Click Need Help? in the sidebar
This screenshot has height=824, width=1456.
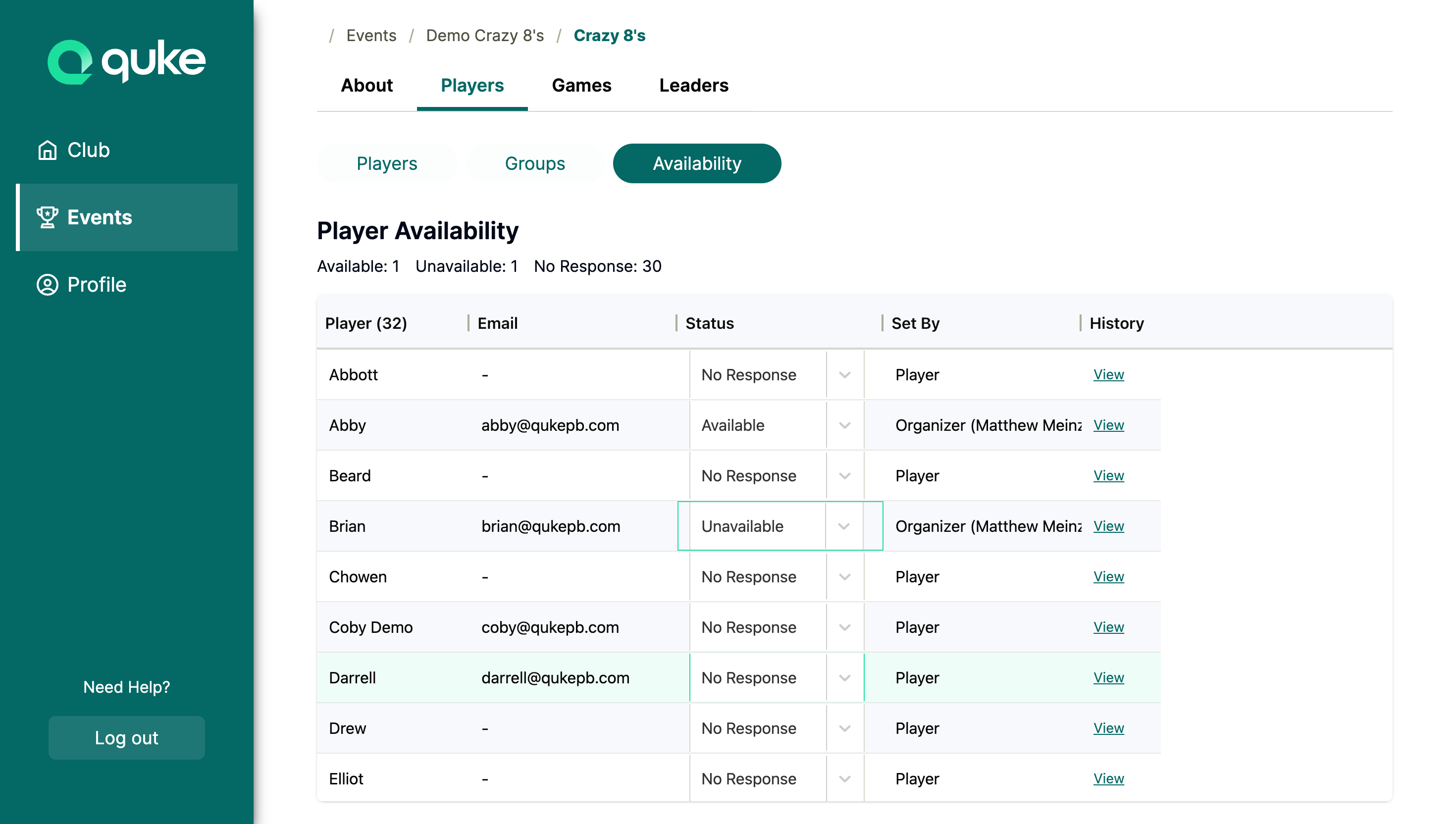[x=126, y=687]
